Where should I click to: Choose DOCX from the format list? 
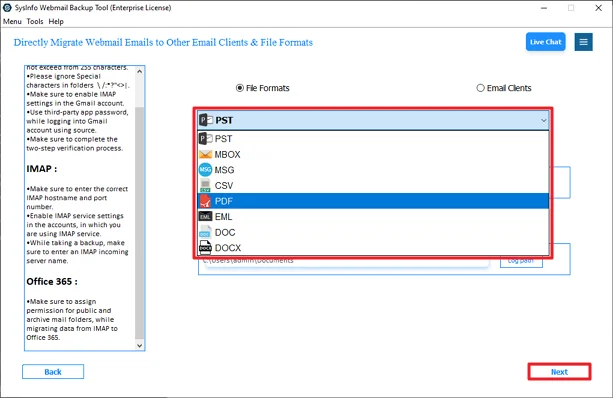coord(373,248)
